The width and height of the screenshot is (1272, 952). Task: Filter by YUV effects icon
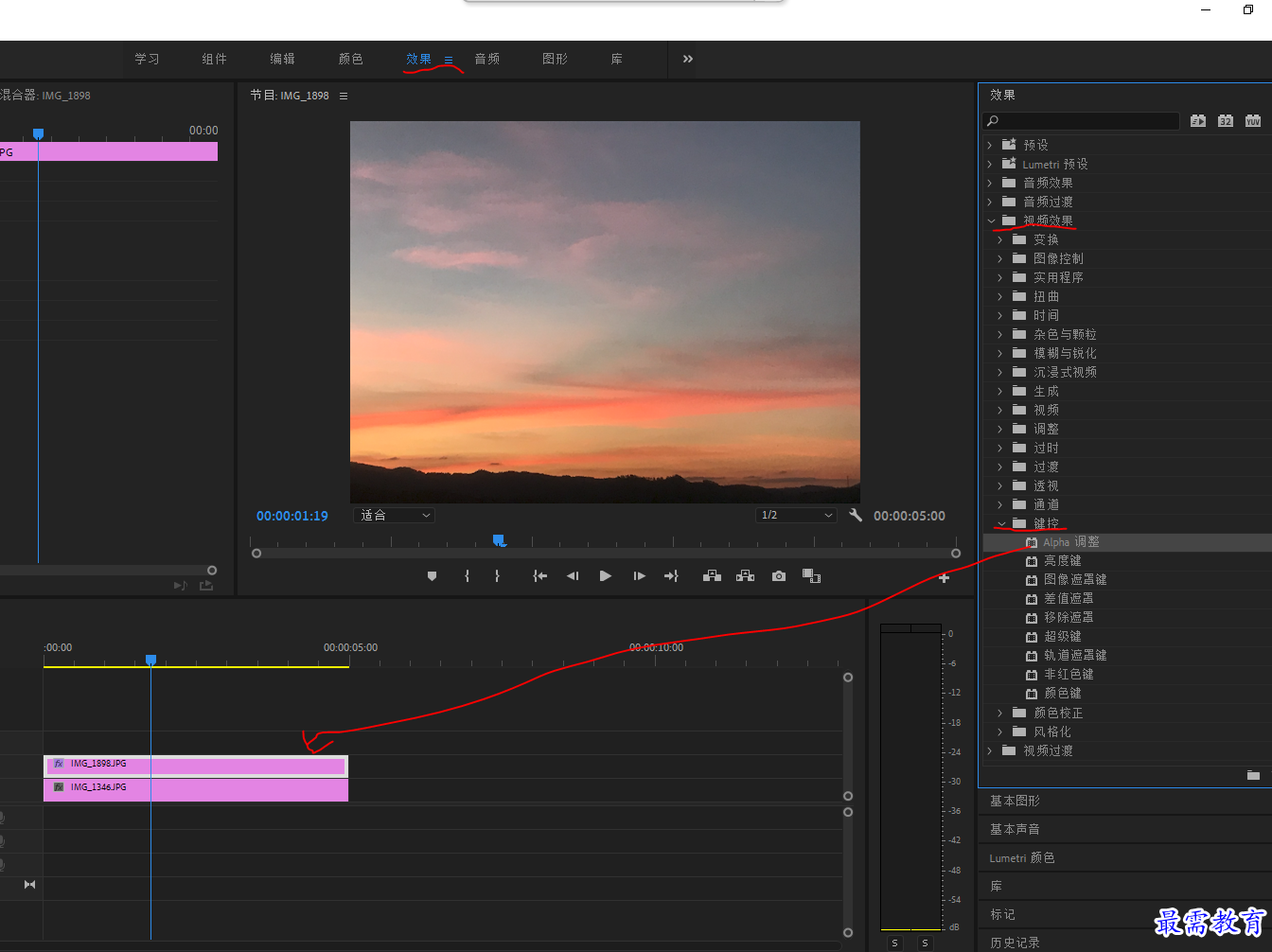(1253, 121)
